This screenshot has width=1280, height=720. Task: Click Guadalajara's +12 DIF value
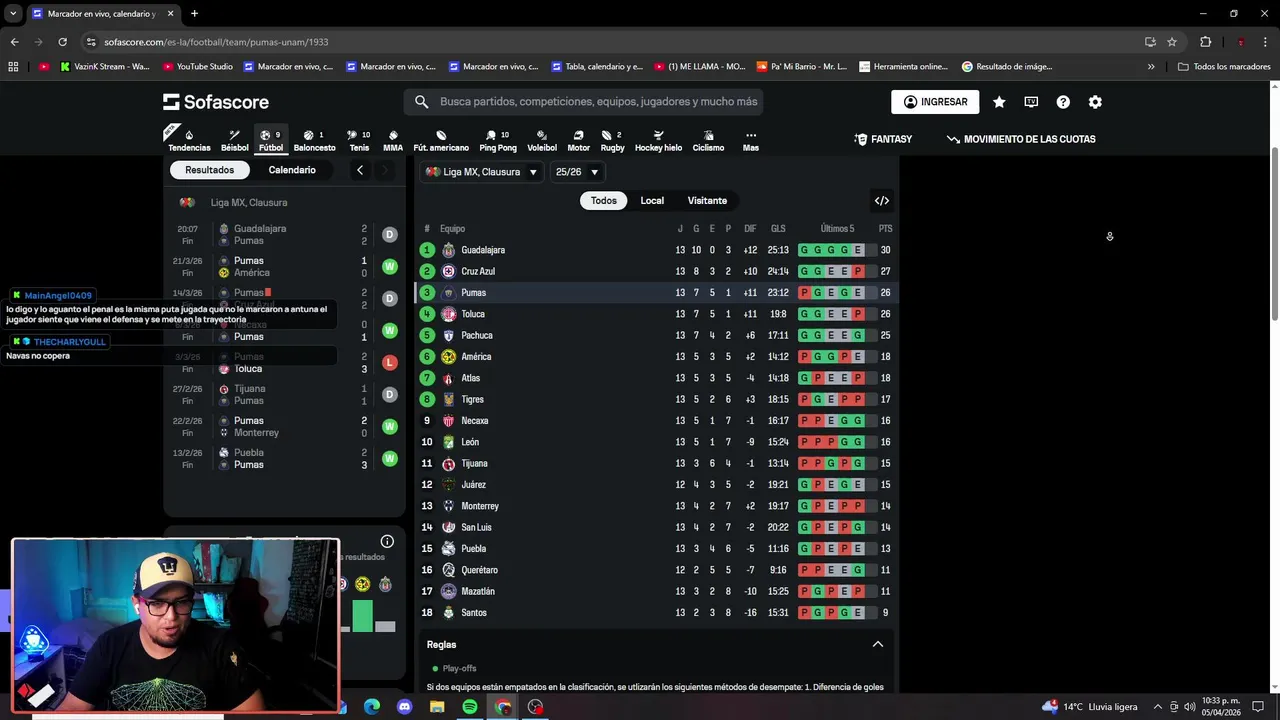tap(750, 250)
